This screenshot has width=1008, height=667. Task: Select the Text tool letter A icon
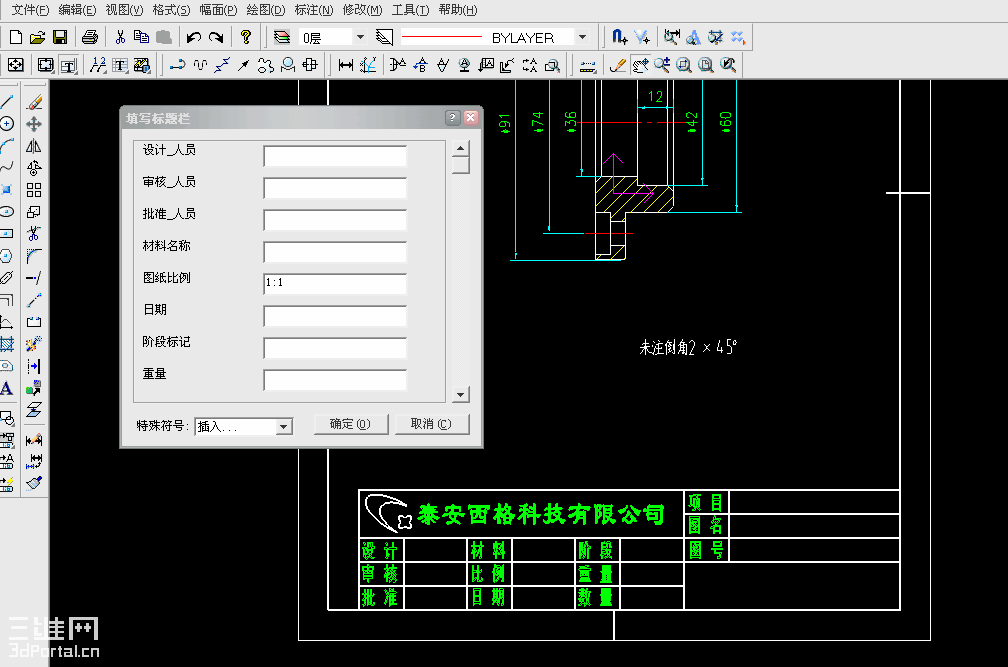(6, 388)
